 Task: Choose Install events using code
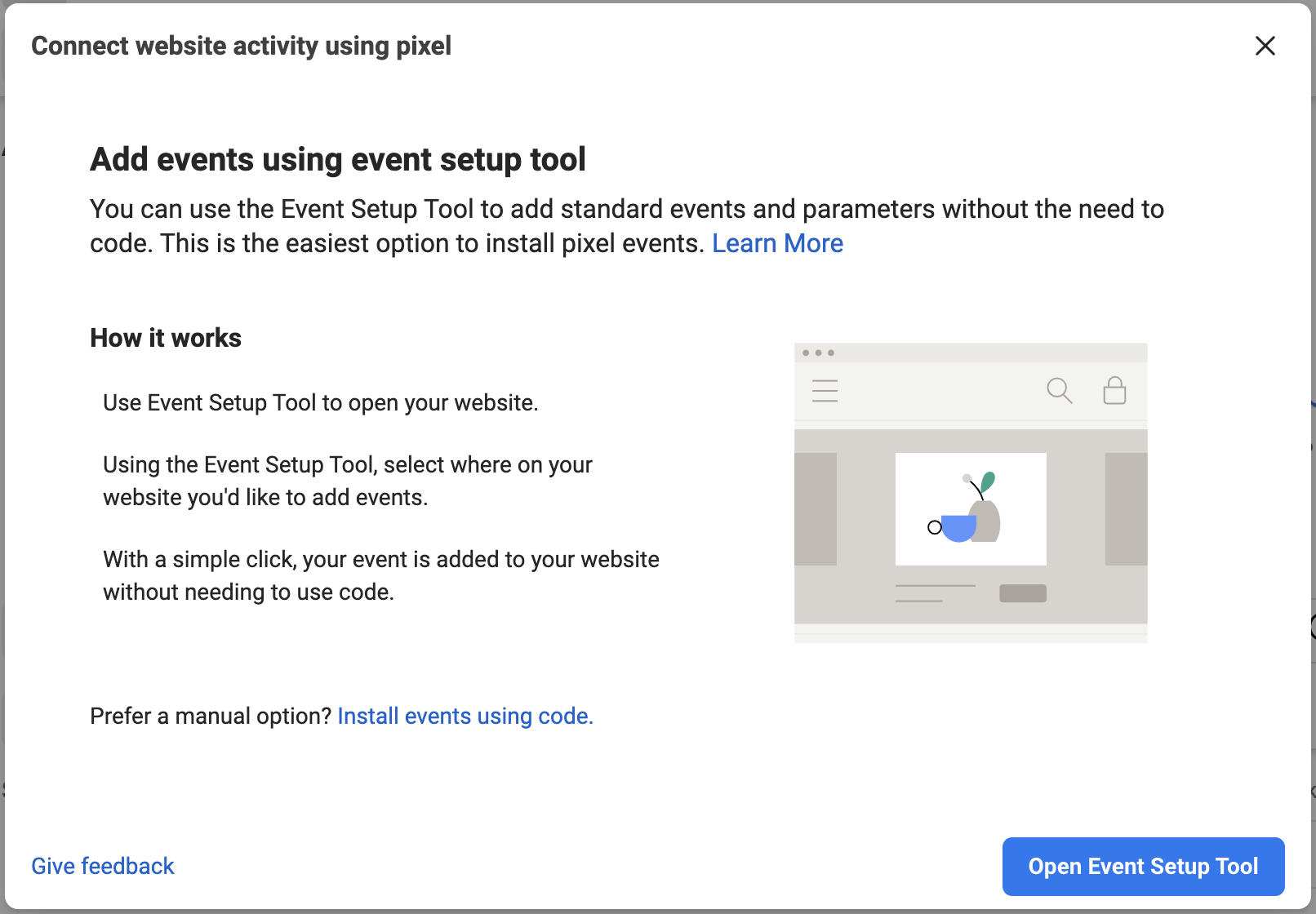[465, 716]
